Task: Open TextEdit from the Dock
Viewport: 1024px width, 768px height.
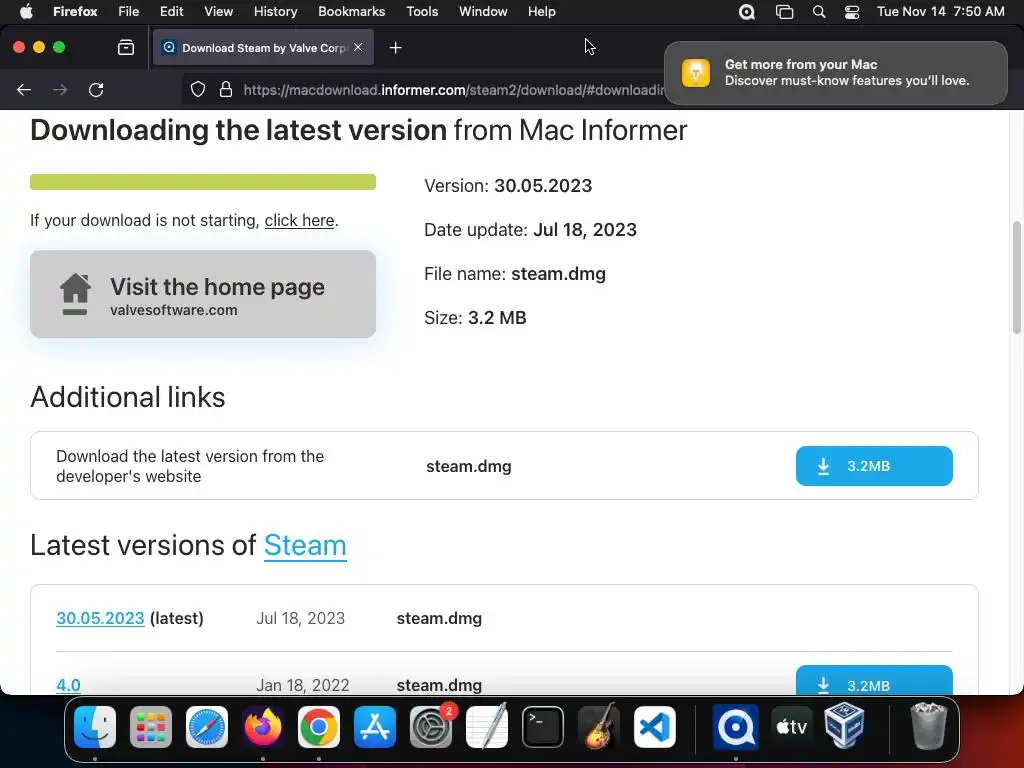Action: click(487, 727)
